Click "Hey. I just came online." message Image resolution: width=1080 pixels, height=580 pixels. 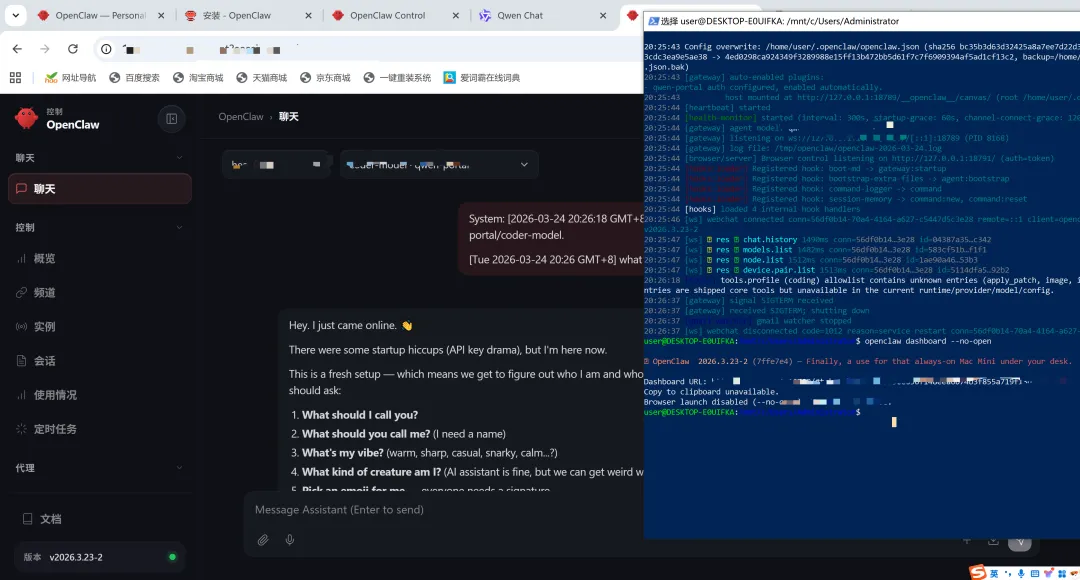tap(350, 325)
